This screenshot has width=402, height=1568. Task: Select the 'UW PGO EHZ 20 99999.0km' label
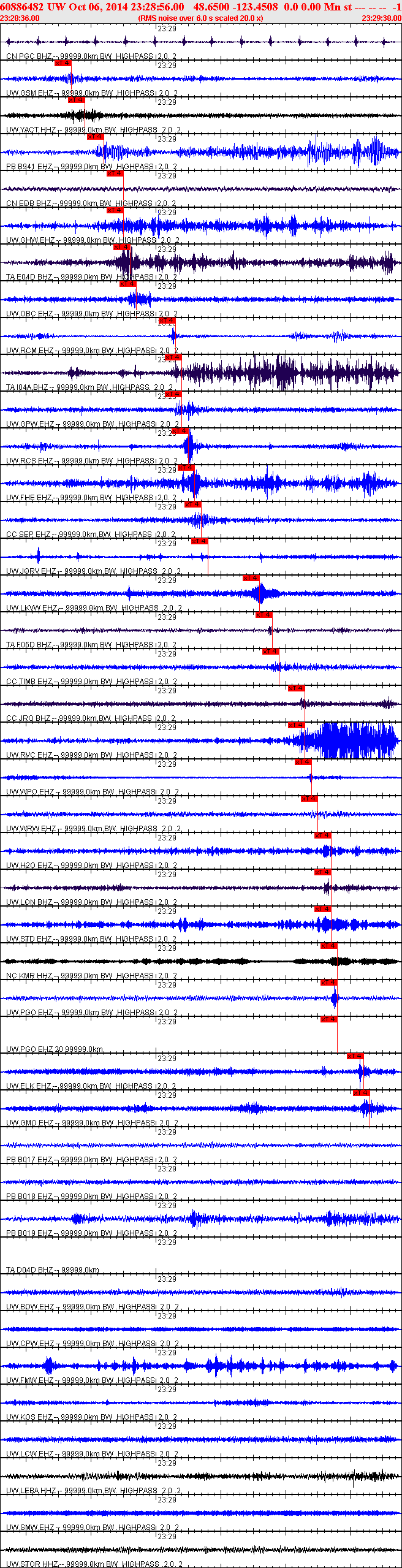(x=55, y=1049)
